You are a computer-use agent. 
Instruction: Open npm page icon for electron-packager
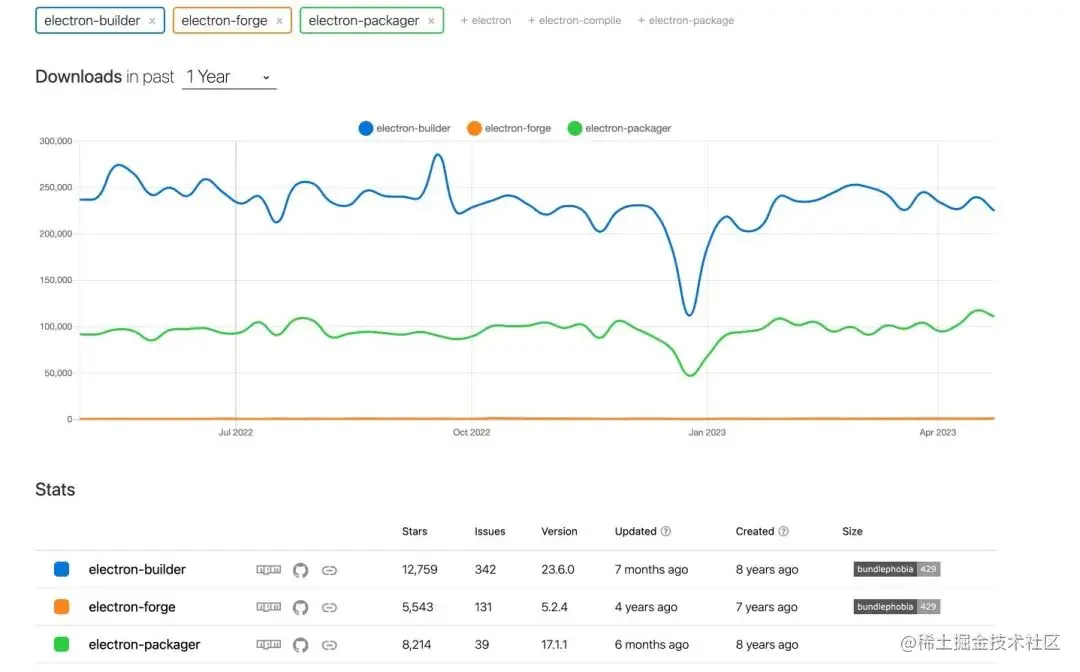269,644
